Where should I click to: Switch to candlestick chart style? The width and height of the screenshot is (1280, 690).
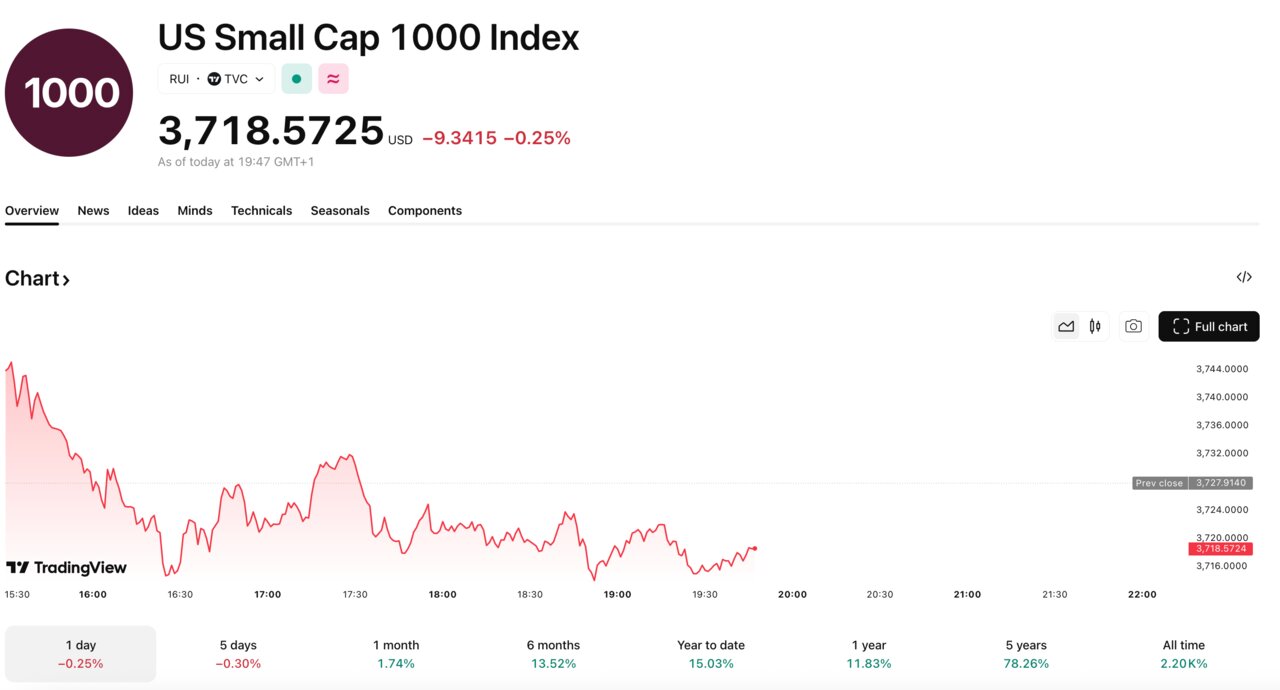[x=1094, y=326]
